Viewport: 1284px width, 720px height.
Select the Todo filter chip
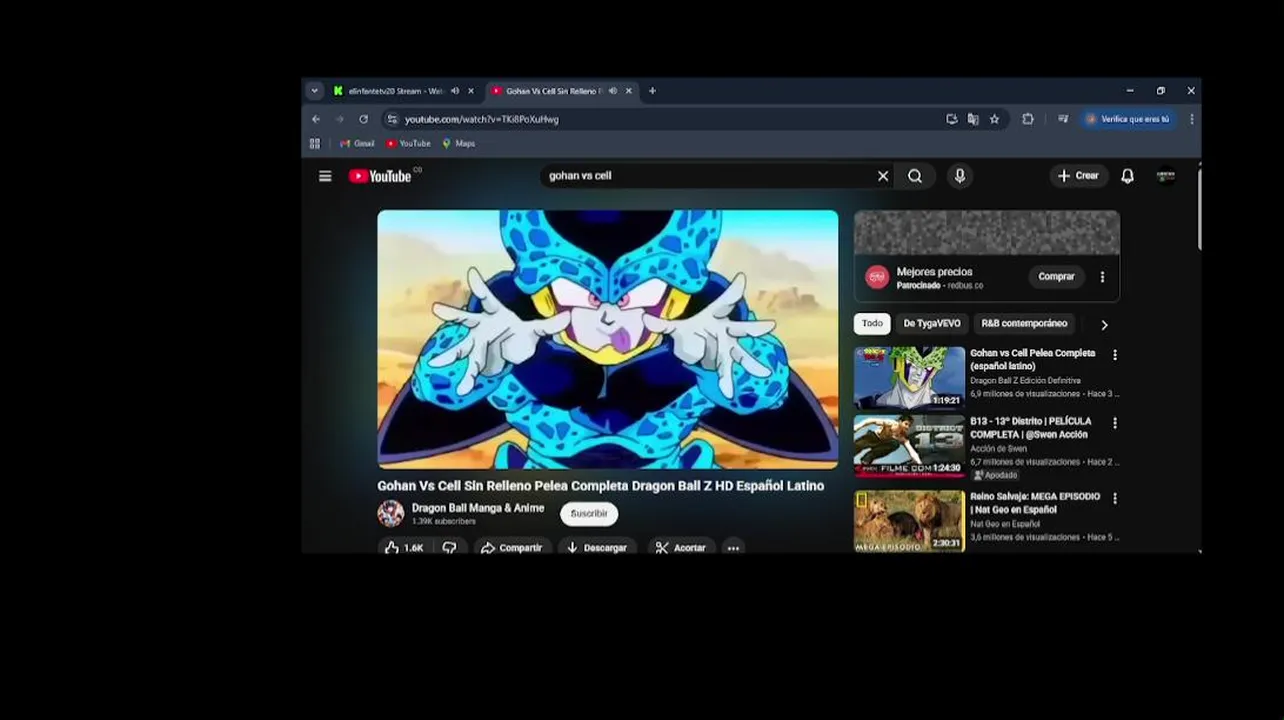pyautogui.click(x=872, y=324)
